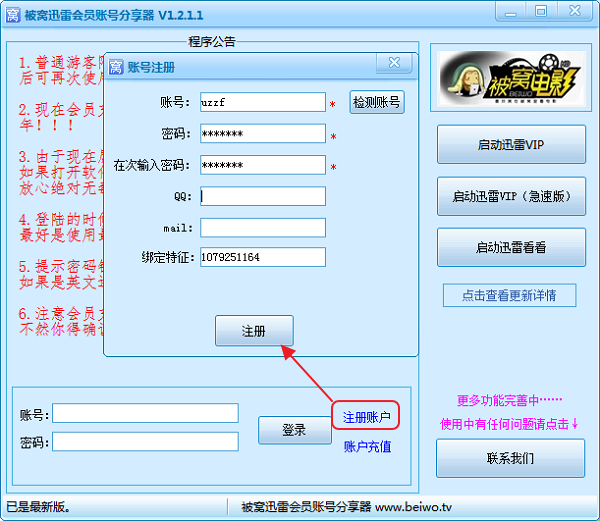
Task: Close the main 被窝迅雷会员账号分享器 window
Action: tap(575, 11)
